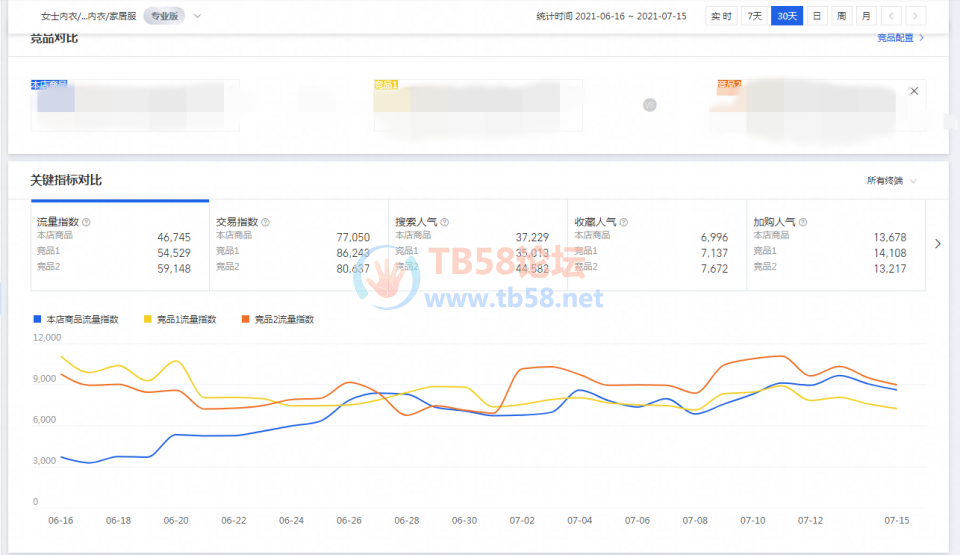The width and height of the screenshot is (960, 555).
Task: Select the 30天 time range
Action: coord(787,17)
